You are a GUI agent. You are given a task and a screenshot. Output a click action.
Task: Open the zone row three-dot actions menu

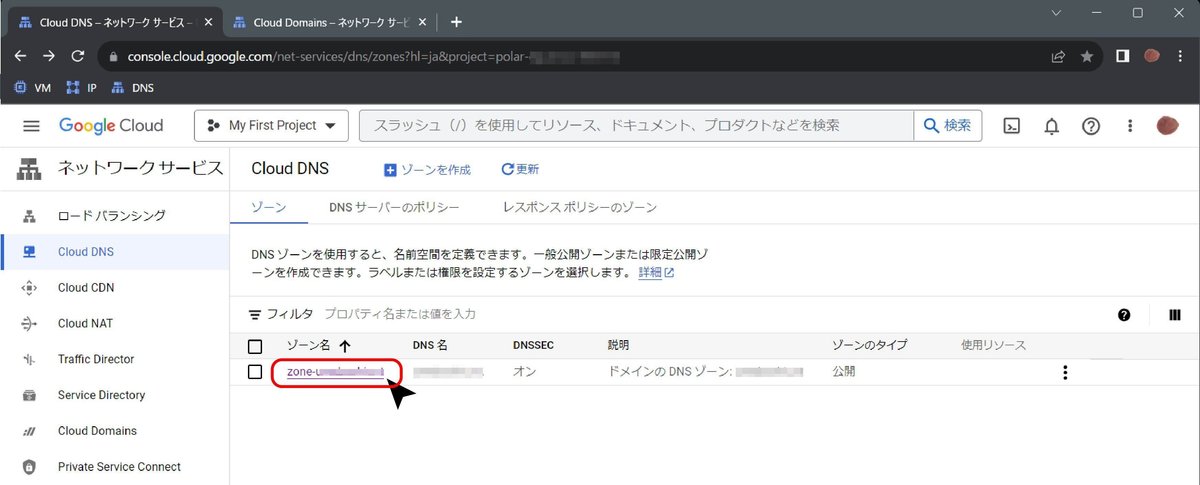pos(1065,372)
